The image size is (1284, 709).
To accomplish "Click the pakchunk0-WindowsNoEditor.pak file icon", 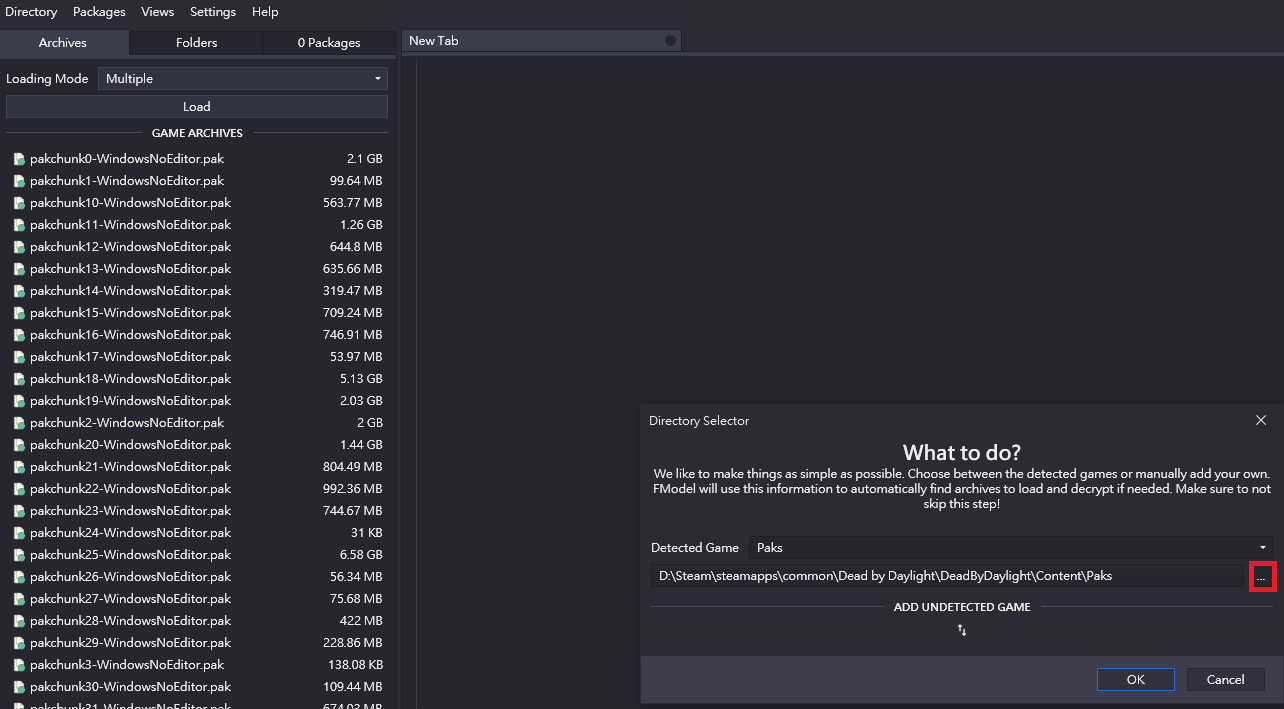I will 19,159.
